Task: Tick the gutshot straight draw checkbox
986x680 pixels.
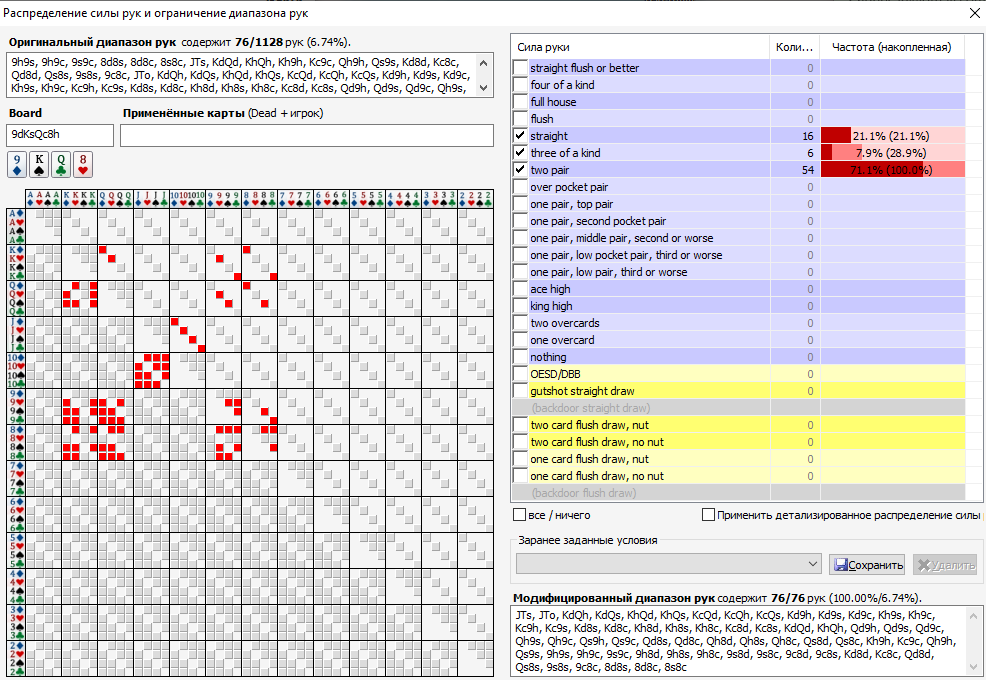Action: pos(520,391)
